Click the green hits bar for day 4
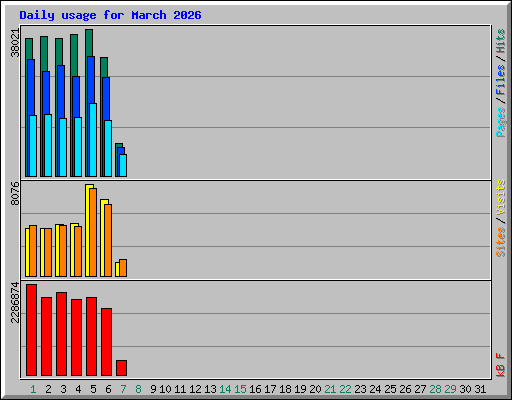 pos(74,55)
